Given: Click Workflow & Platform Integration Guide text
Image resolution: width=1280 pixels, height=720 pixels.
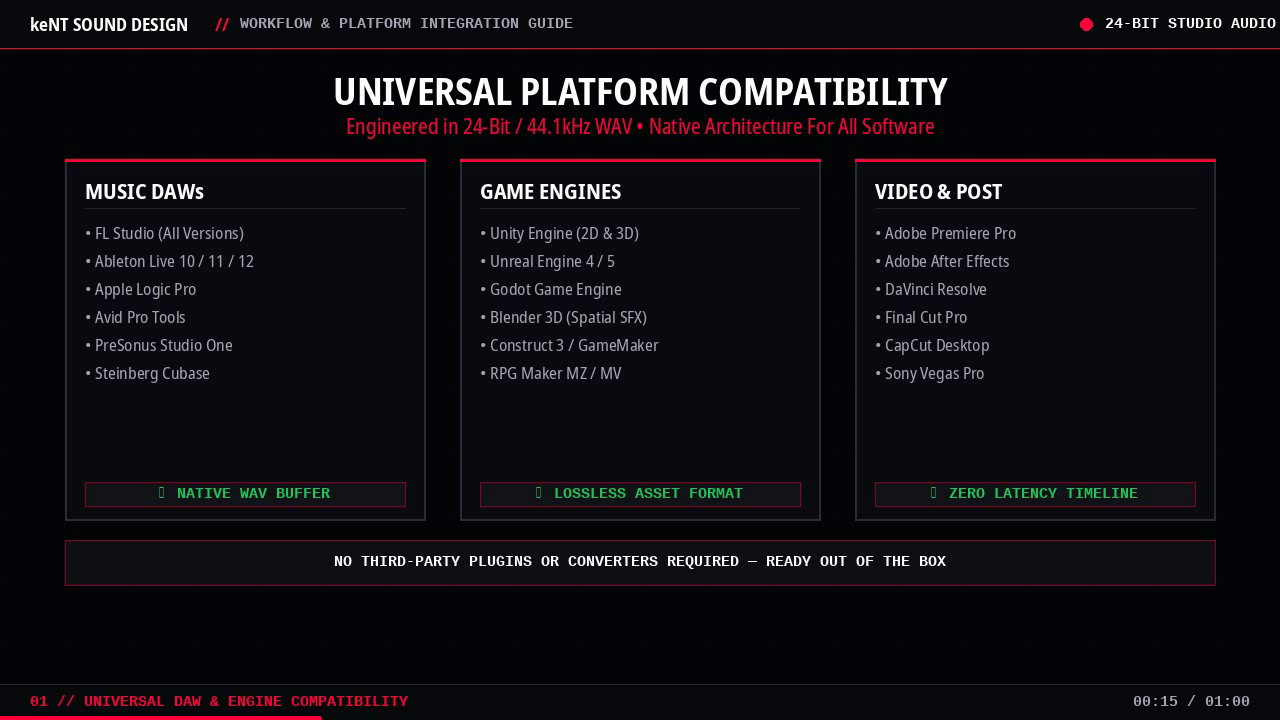Looking at the screenshot, I should 406,24.
